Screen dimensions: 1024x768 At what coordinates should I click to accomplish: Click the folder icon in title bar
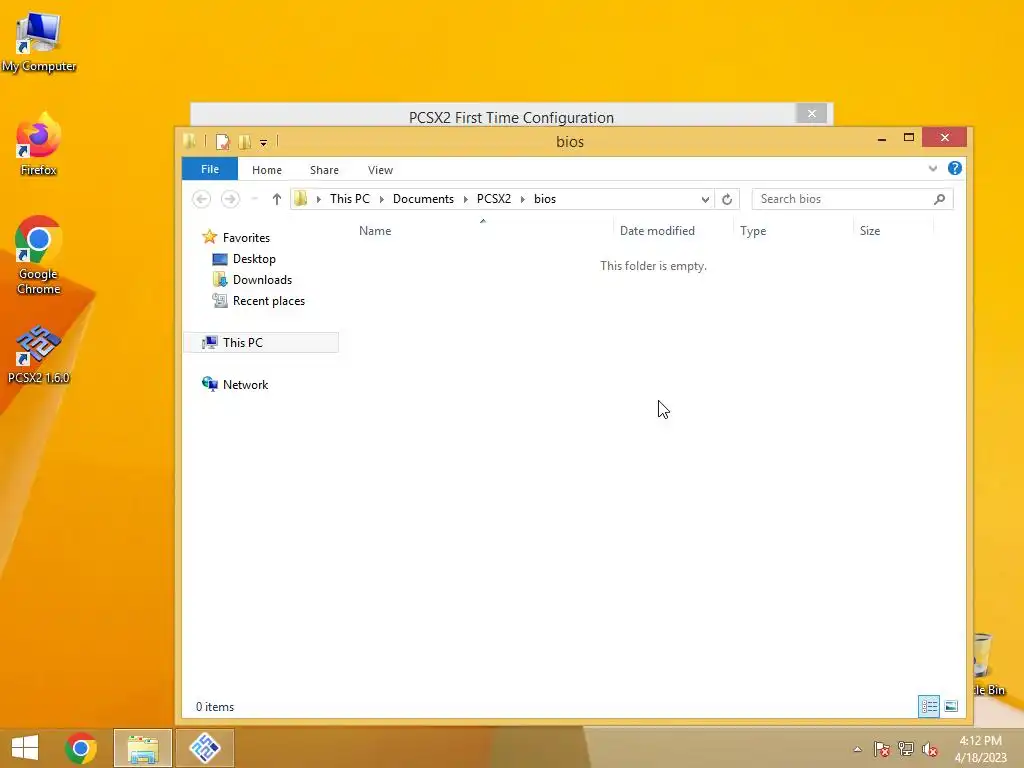pos(189,141)
